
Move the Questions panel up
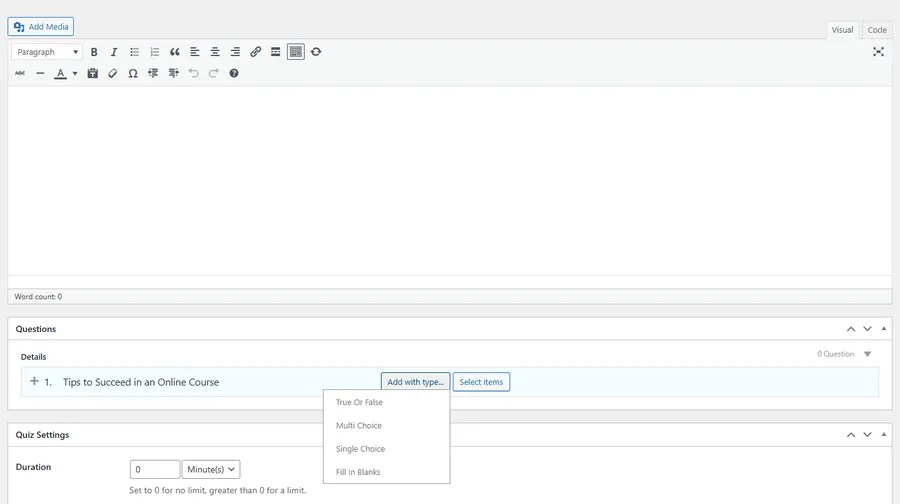851,329
